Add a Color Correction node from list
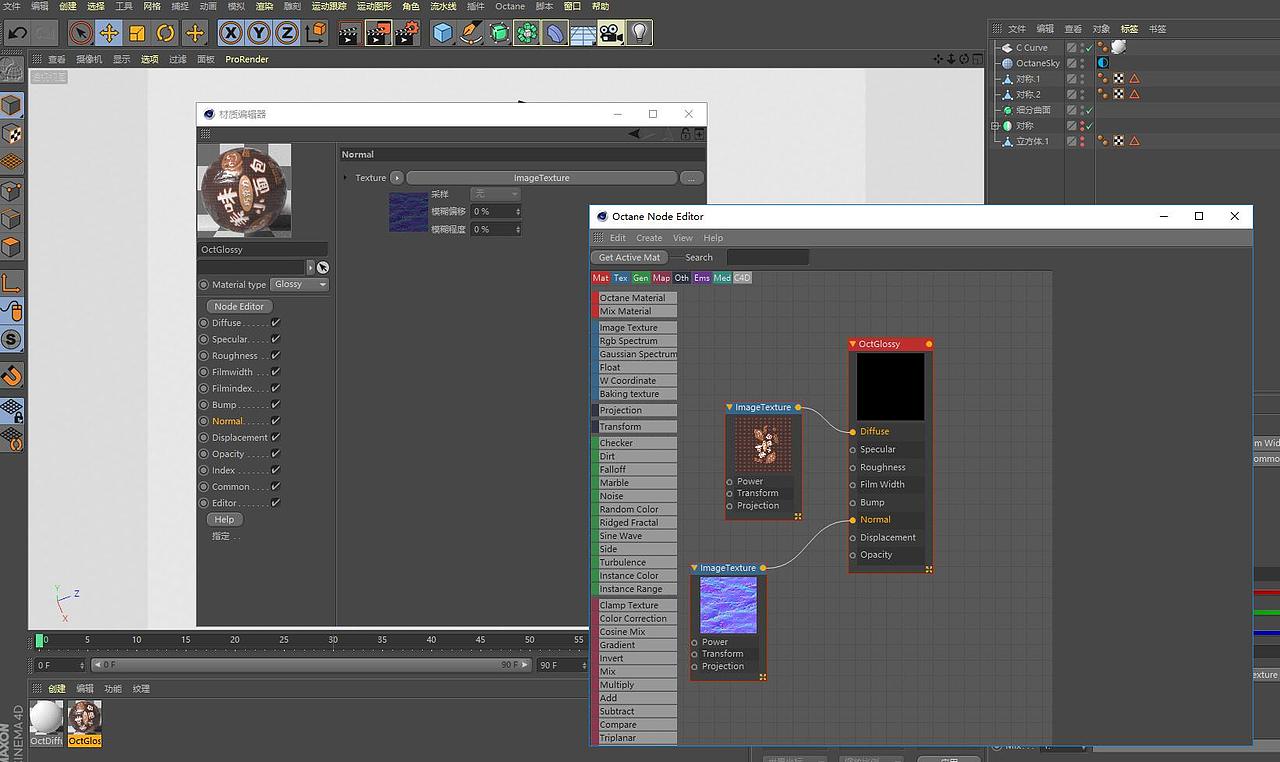Image resolution: width=1280 pixels, height=762 pixels. point(636,619)
